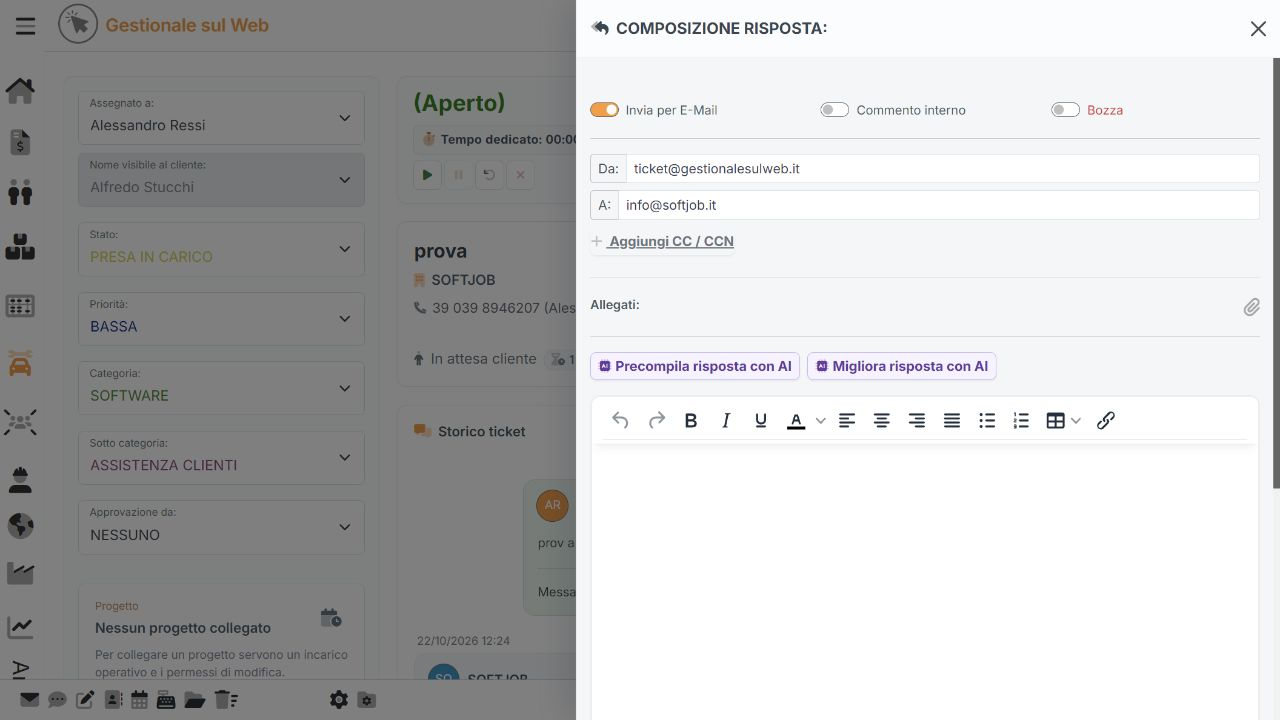
Task: Start the ticket timer play button
Action: pos(427,175)
